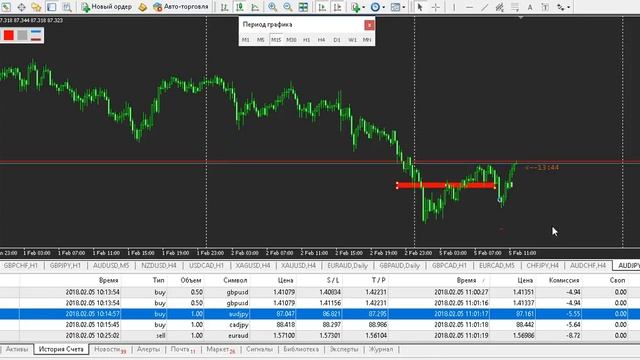The width and height of the screenshot is (640, 360).
Task: Open the Активы terminal tab
Action: coord(17,349)
